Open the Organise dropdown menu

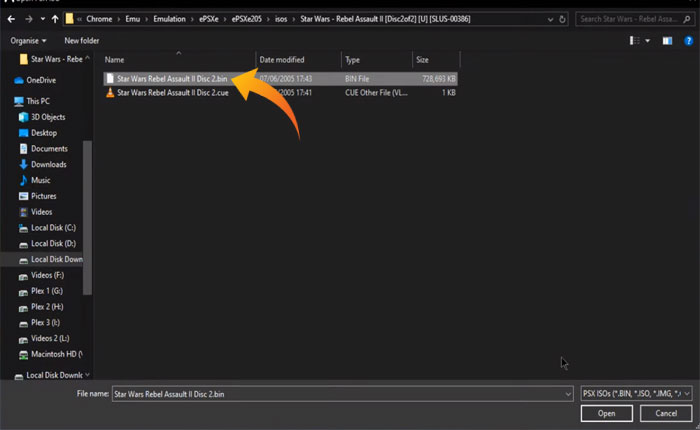[x=30, y=40]
